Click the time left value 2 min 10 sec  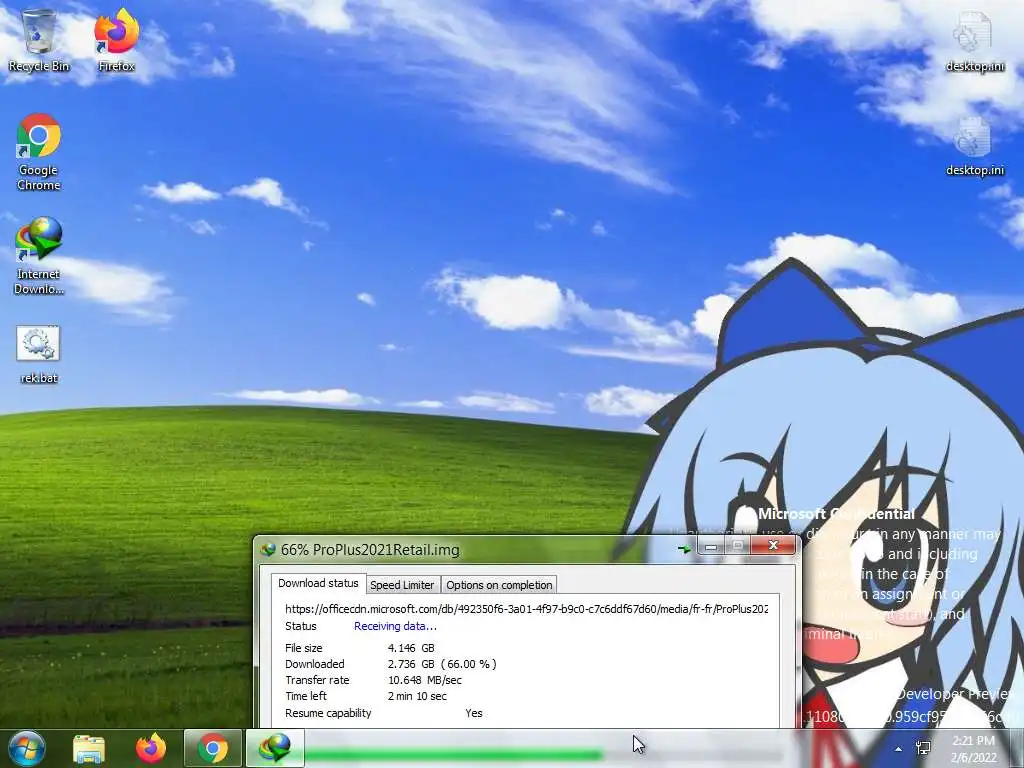(x=417, y=696)
